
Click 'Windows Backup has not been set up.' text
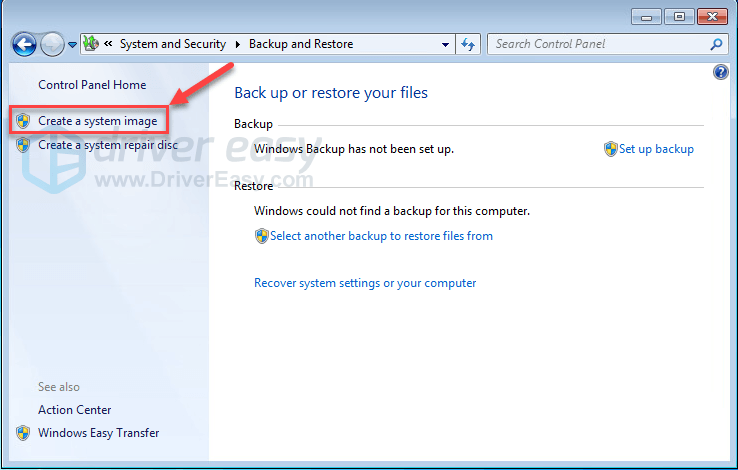pyautogui.click(x=354, y=149)
